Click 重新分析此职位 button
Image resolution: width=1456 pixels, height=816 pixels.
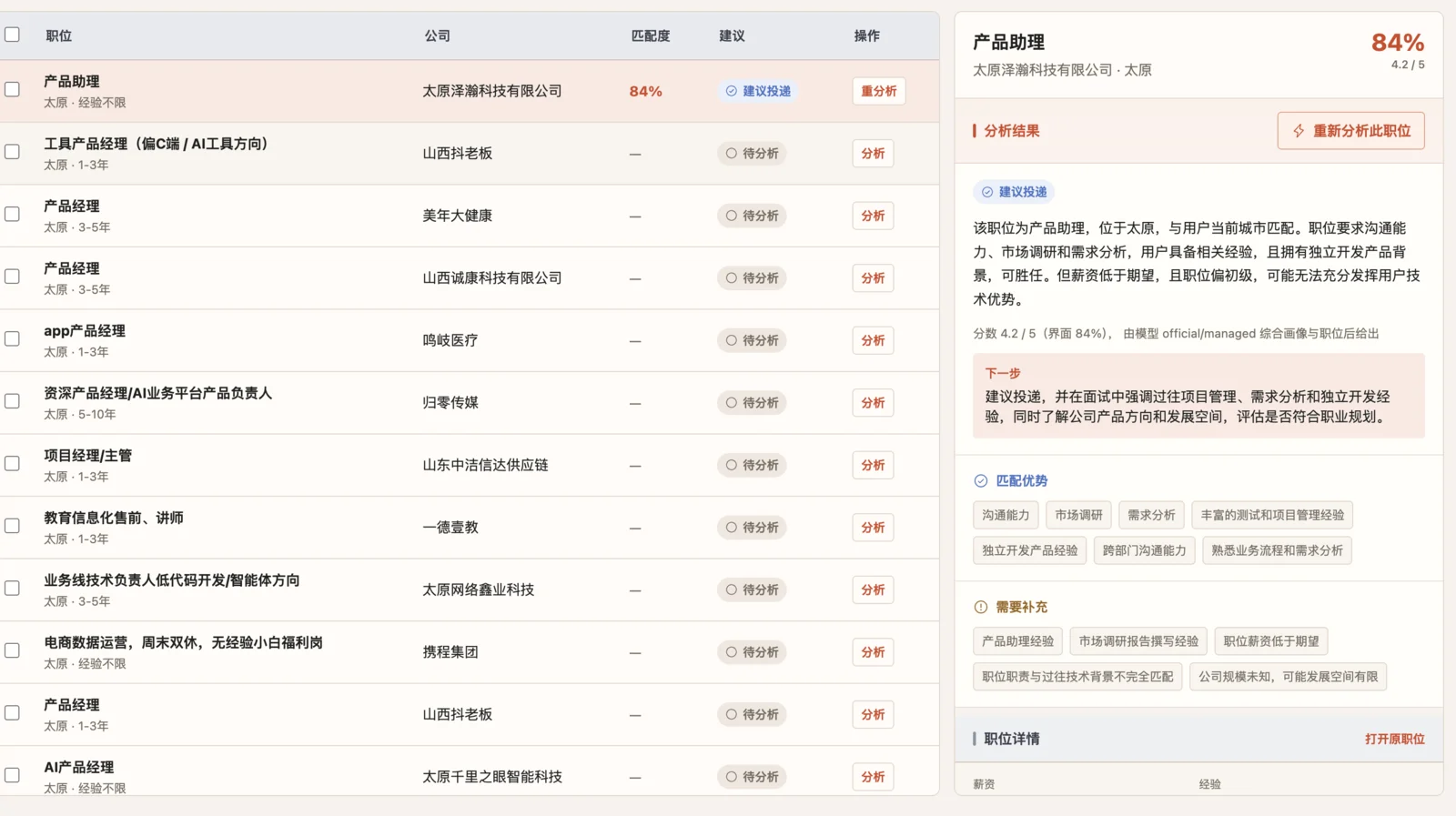(1351, 131)
